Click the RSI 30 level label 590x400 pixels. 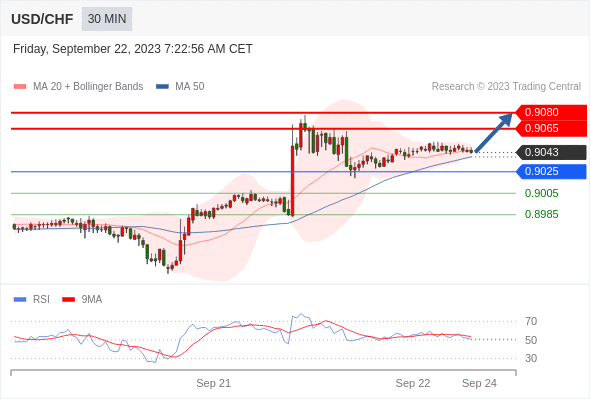click(x=531, y=358)
